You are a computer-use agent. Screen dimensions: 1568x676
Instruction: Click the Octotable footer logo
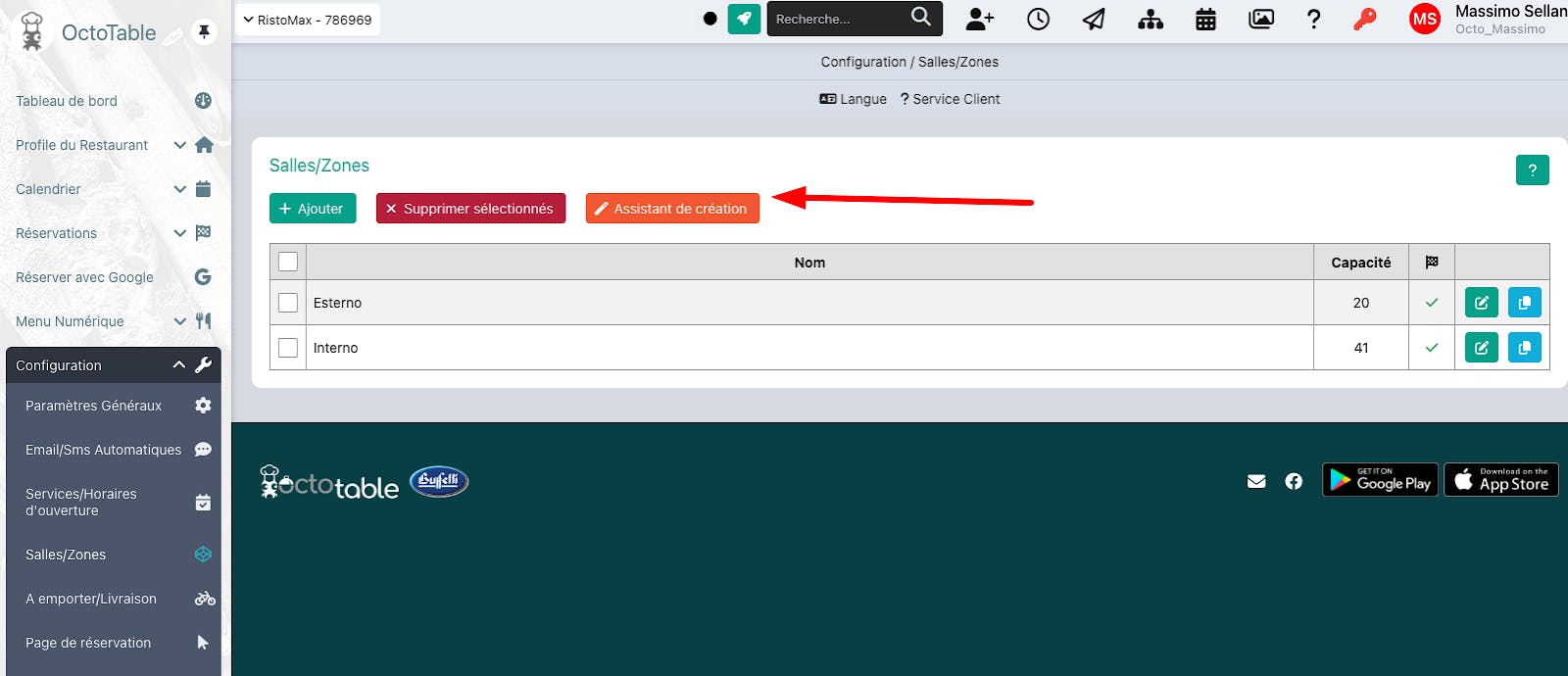(329, 482)
